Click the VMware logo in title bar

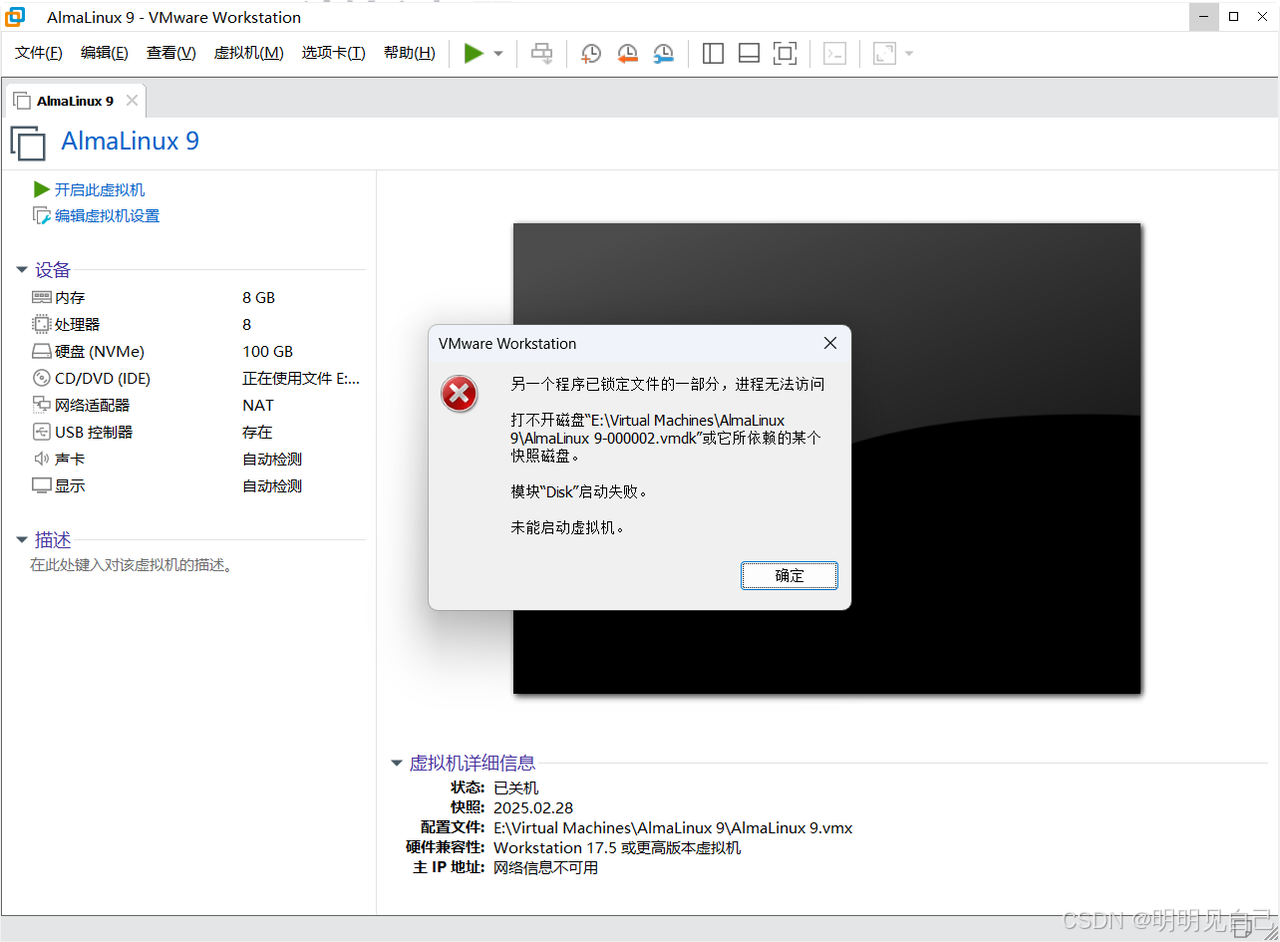click(x=17, y=17)
